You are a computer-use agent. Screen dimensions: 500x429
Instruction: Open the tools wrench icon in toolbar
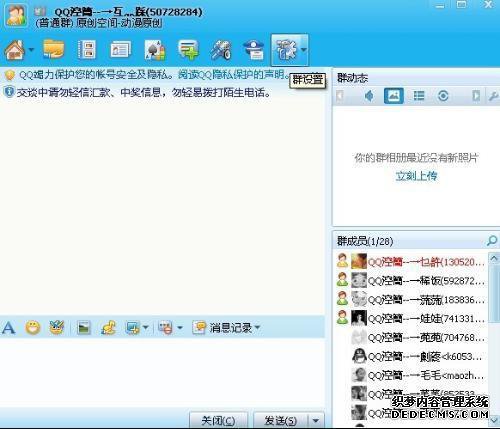click(x=221, y=50)
